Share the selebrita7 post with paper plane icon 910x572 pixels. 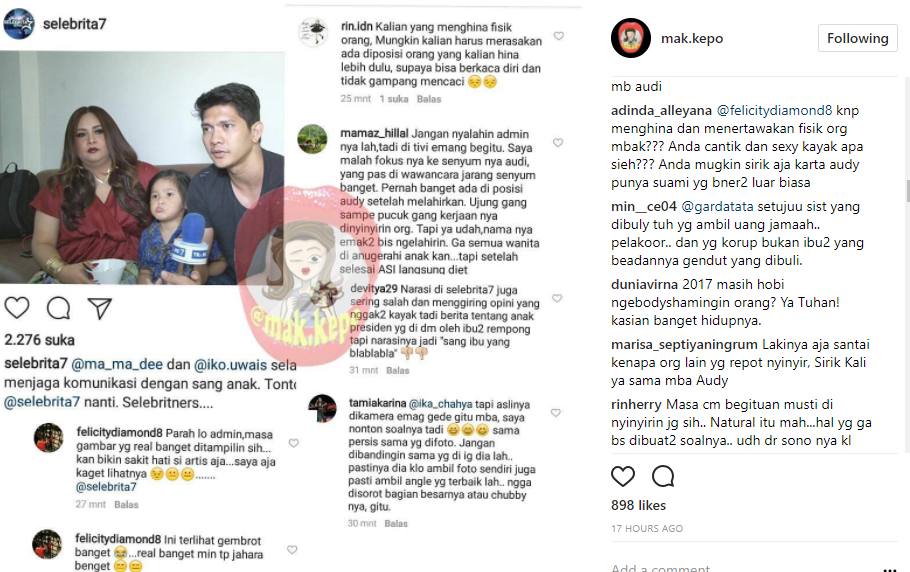click(x=100, y=308)
